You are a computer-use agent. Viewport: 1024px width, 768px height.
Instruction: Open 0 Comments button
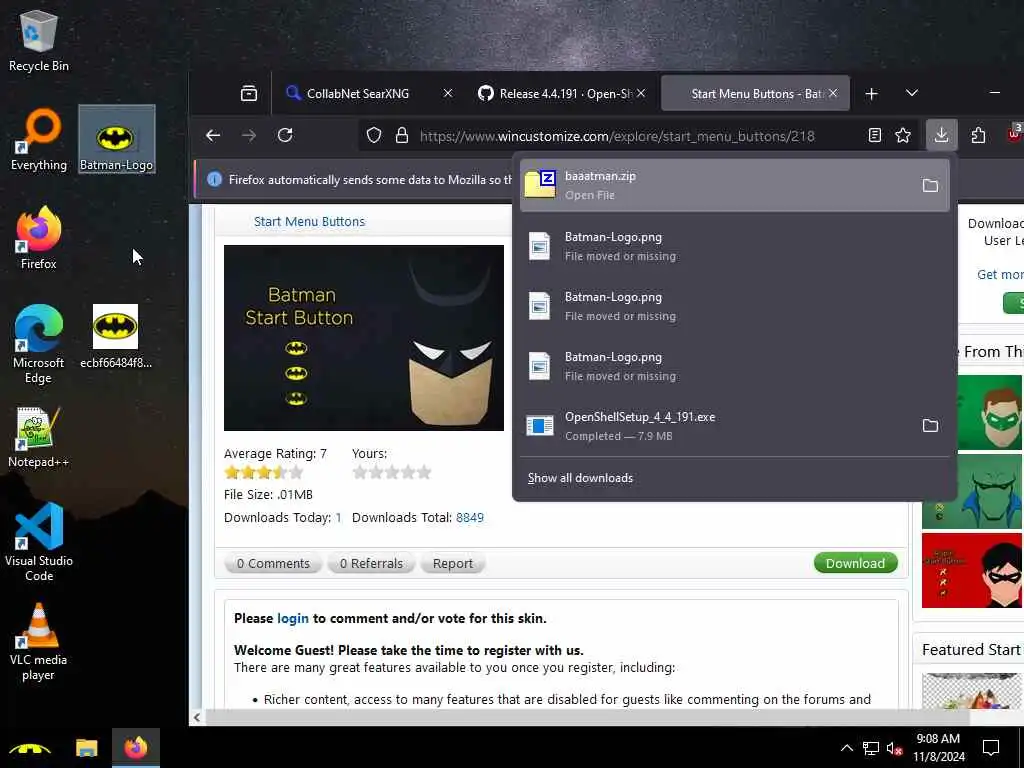pyautogui.click(x=273, y=563)
